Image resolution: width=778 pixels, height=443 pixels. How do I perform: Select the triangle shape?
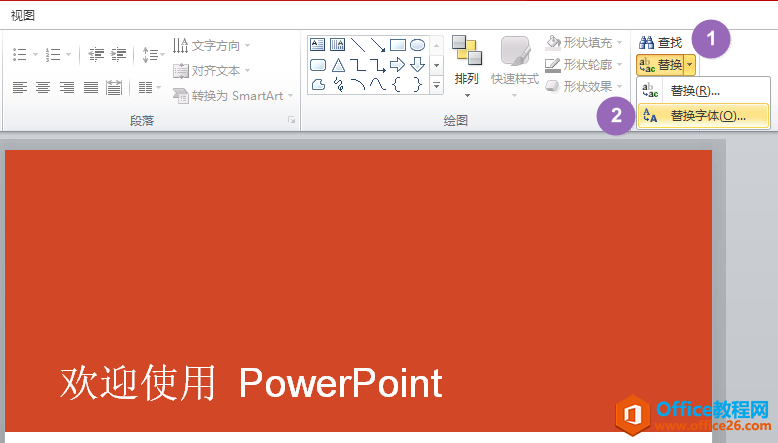pos(338,64)
